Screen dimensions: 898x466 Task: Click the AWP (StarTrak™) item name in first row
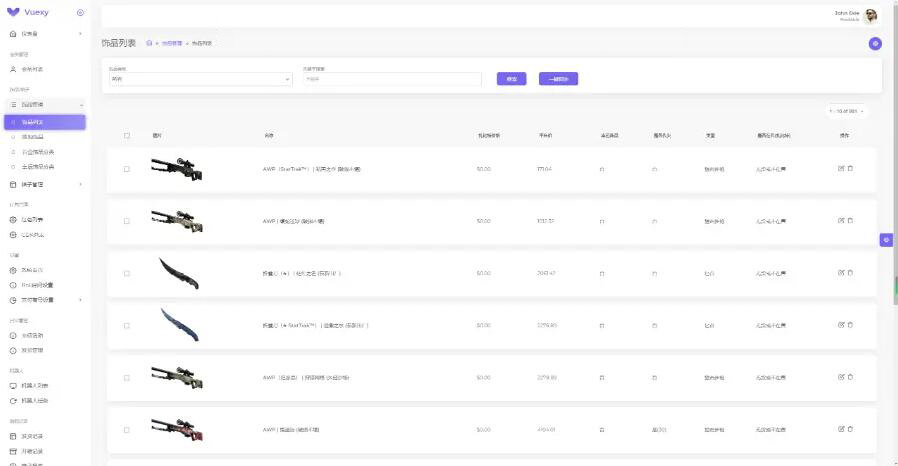(312, 169)
